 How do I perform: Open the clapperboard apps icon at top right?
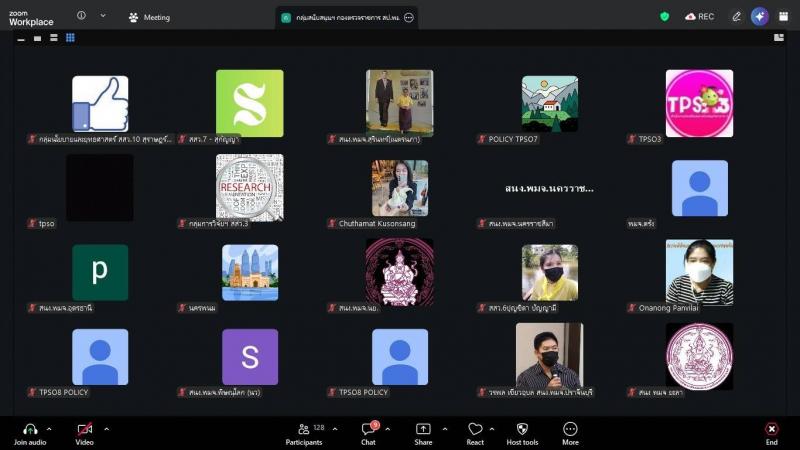click(784, 16)
